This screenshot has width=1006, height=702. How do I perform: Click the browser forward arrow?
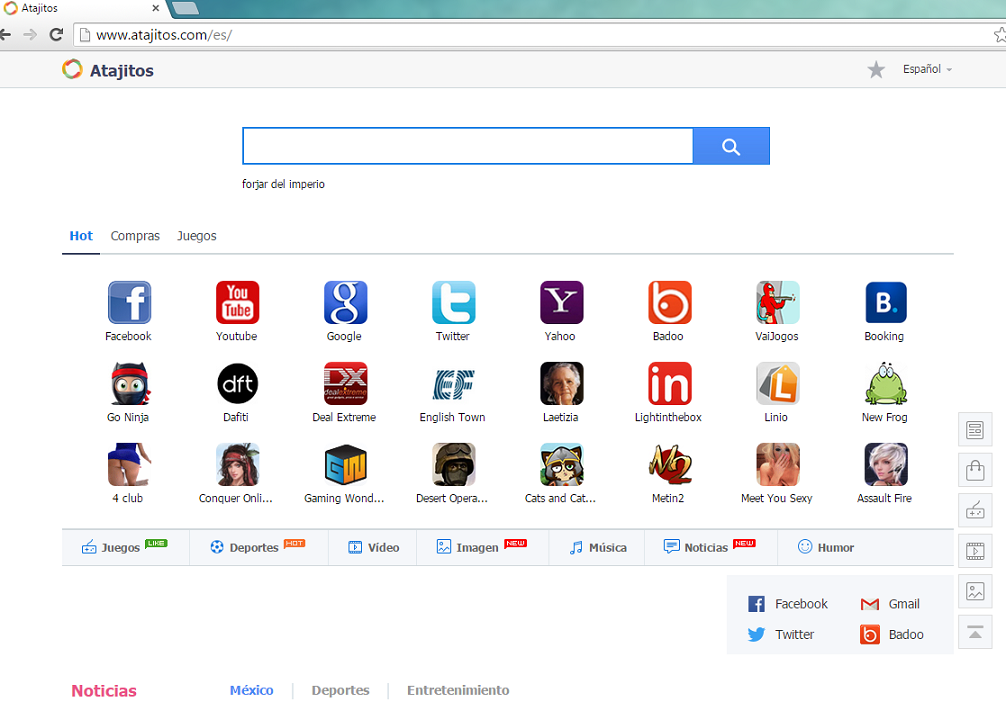click(30, 35)
